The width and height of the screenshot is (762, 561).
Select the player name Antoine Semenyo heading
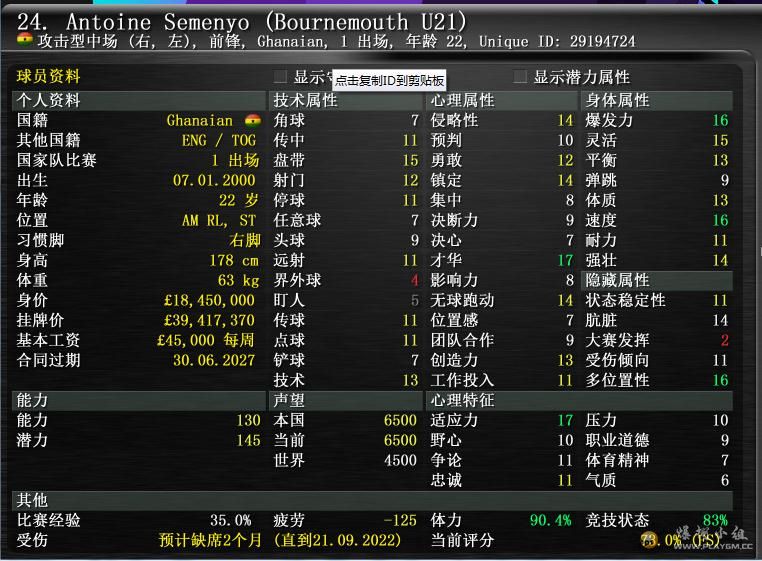pyautogui.click(x=157, y=22)
